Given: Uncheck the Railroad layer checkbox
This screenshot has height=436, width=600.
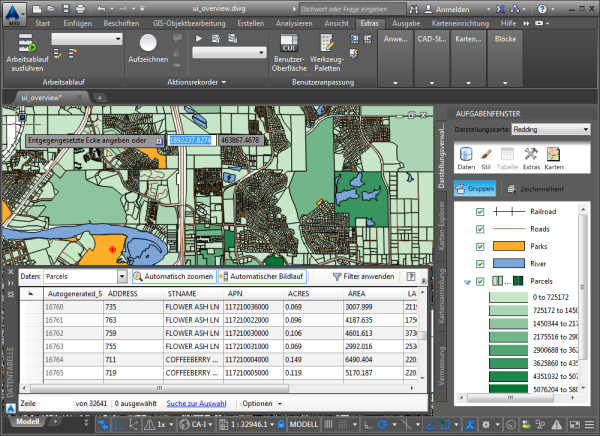Looking at the screenshot, I should (481, 212).
